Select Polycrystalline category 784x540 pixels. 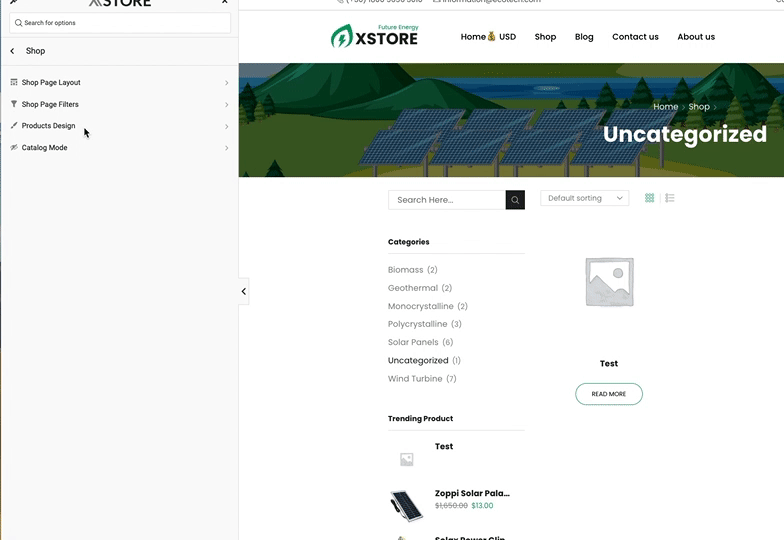click(418, 324)
